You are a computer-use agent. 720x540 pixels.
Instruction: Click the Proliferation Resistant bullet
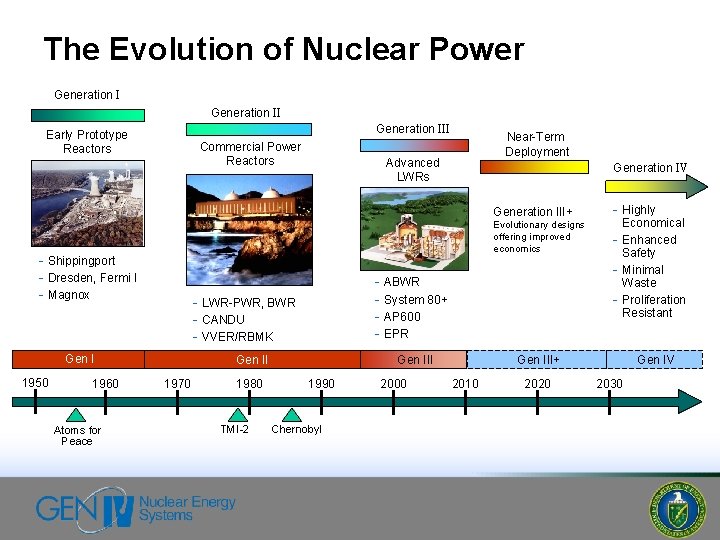649,306
